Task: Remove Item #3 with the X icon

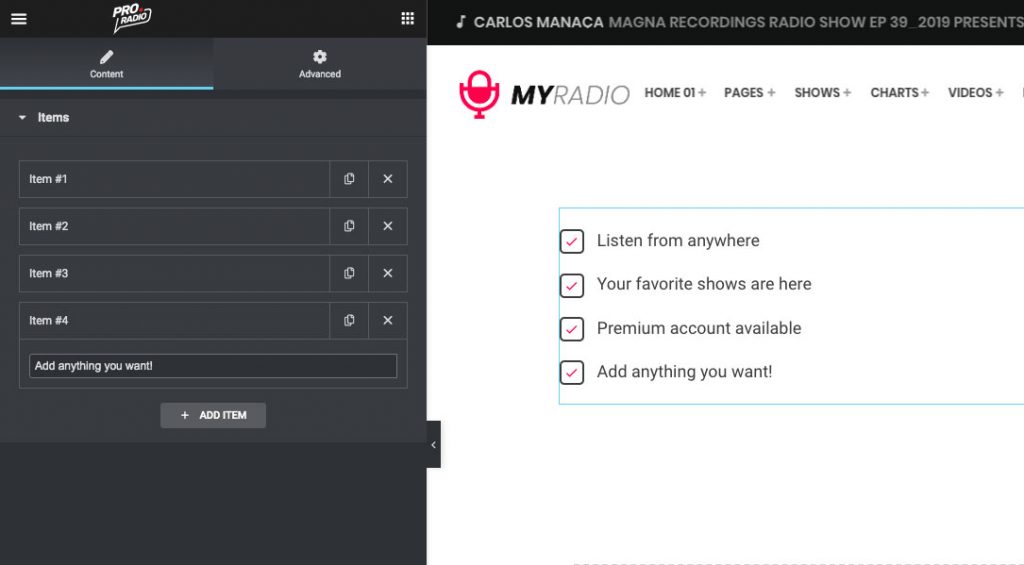Action: pos(388,273)
